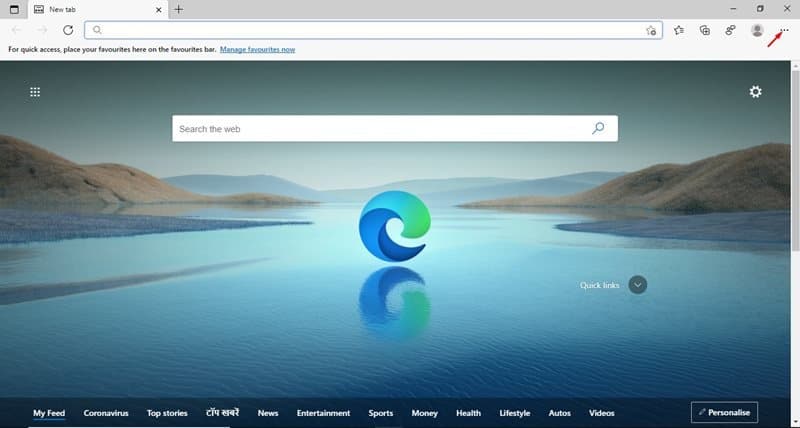Screen dimensions: 800x428
Task: Open the Favourites list icon
Action: 679,30
